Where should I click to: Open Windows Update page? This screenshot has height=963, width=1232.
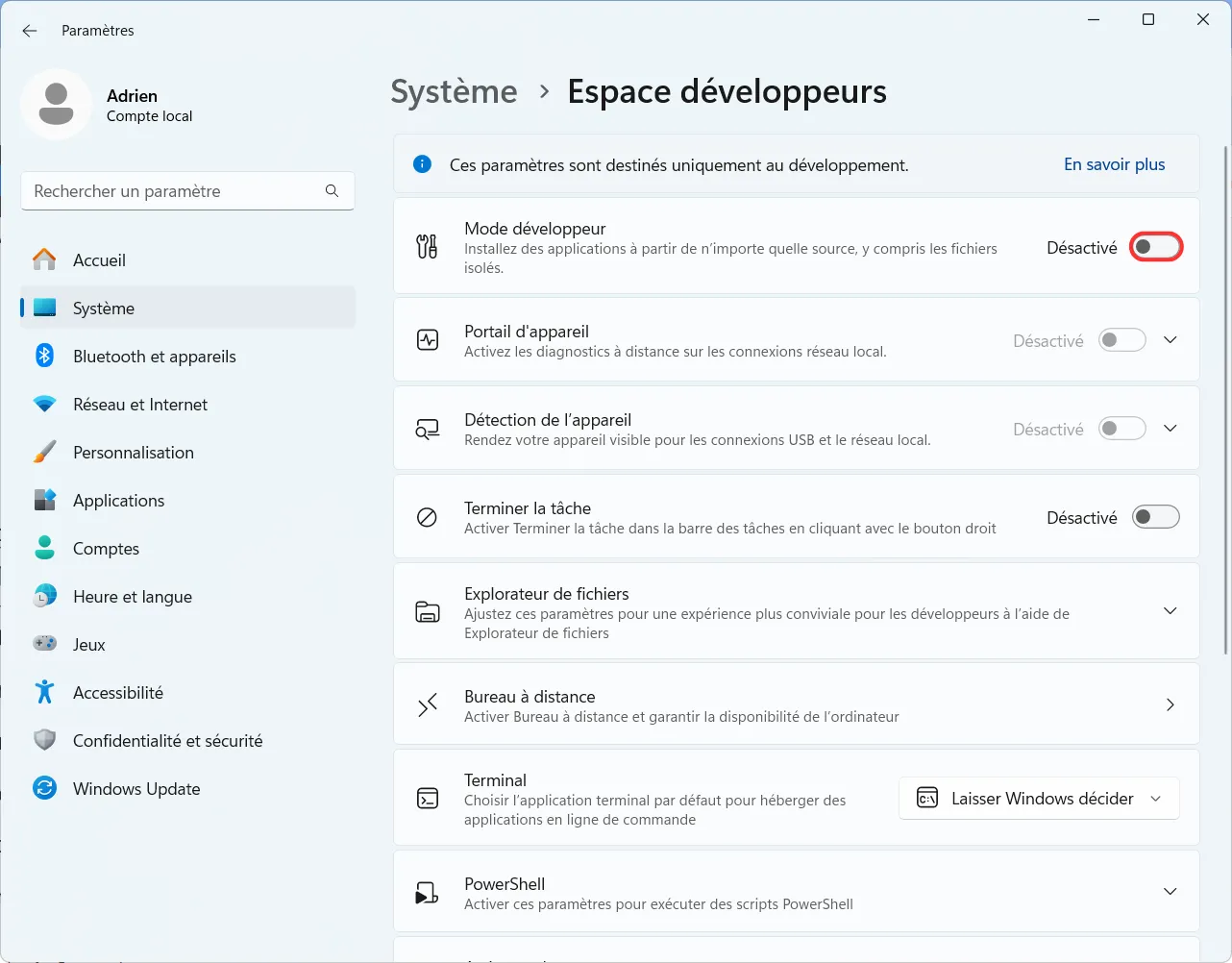pos(187,788)
